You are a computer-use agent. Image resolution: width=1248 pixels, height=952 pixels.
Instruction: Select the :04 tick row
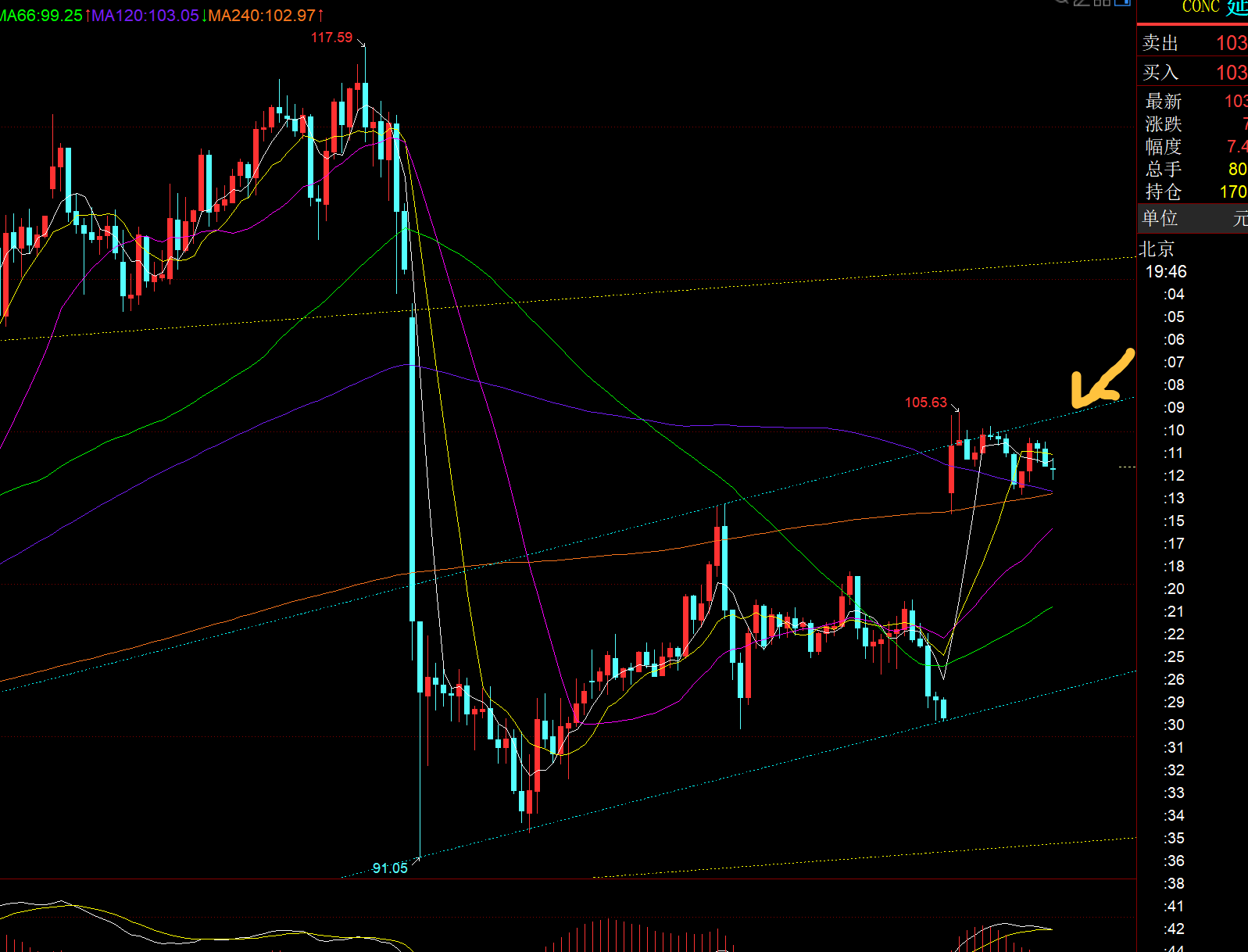1174,295
